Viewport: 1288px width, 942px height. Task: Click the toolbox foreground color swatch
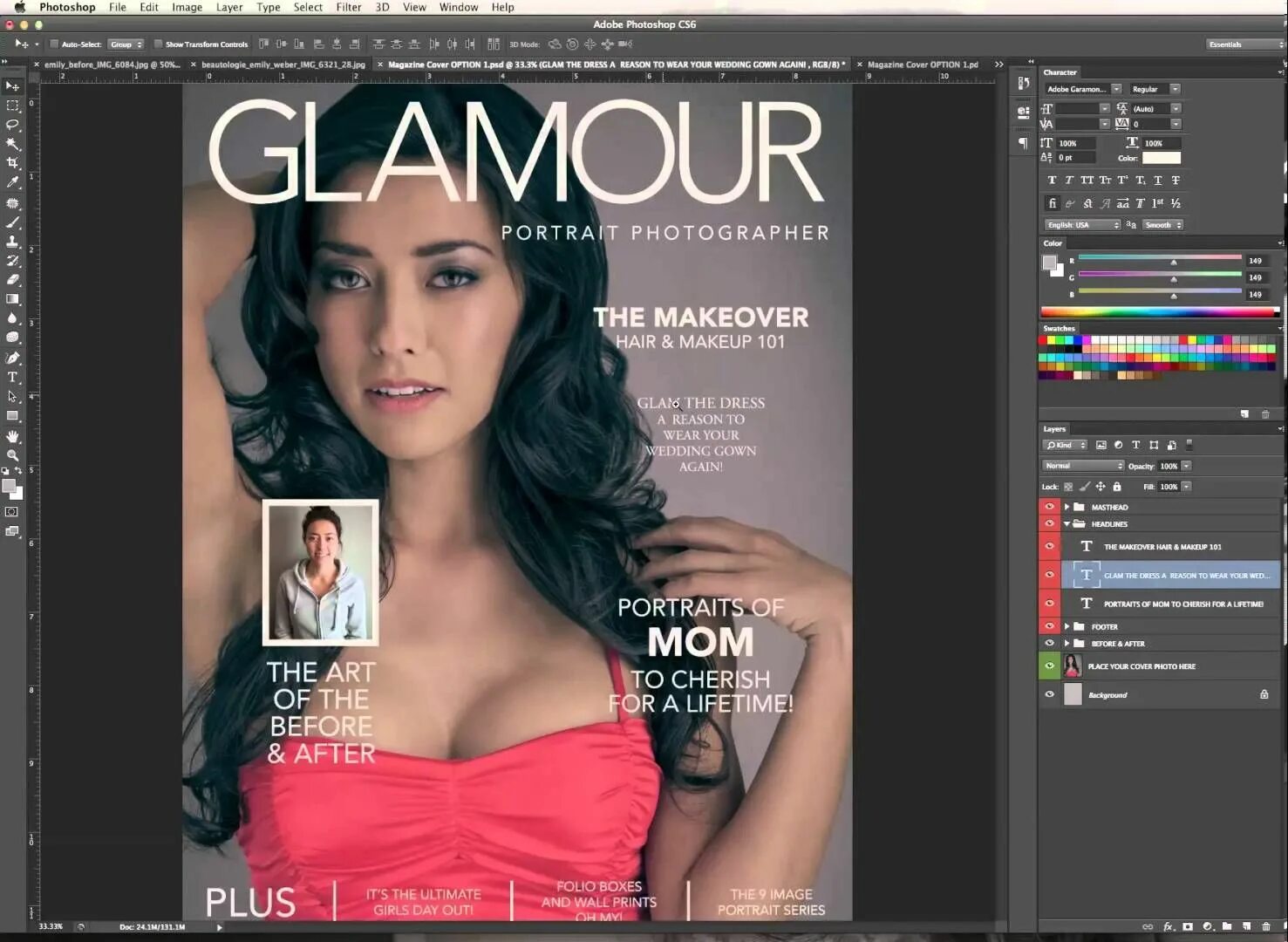coord(9,486)
